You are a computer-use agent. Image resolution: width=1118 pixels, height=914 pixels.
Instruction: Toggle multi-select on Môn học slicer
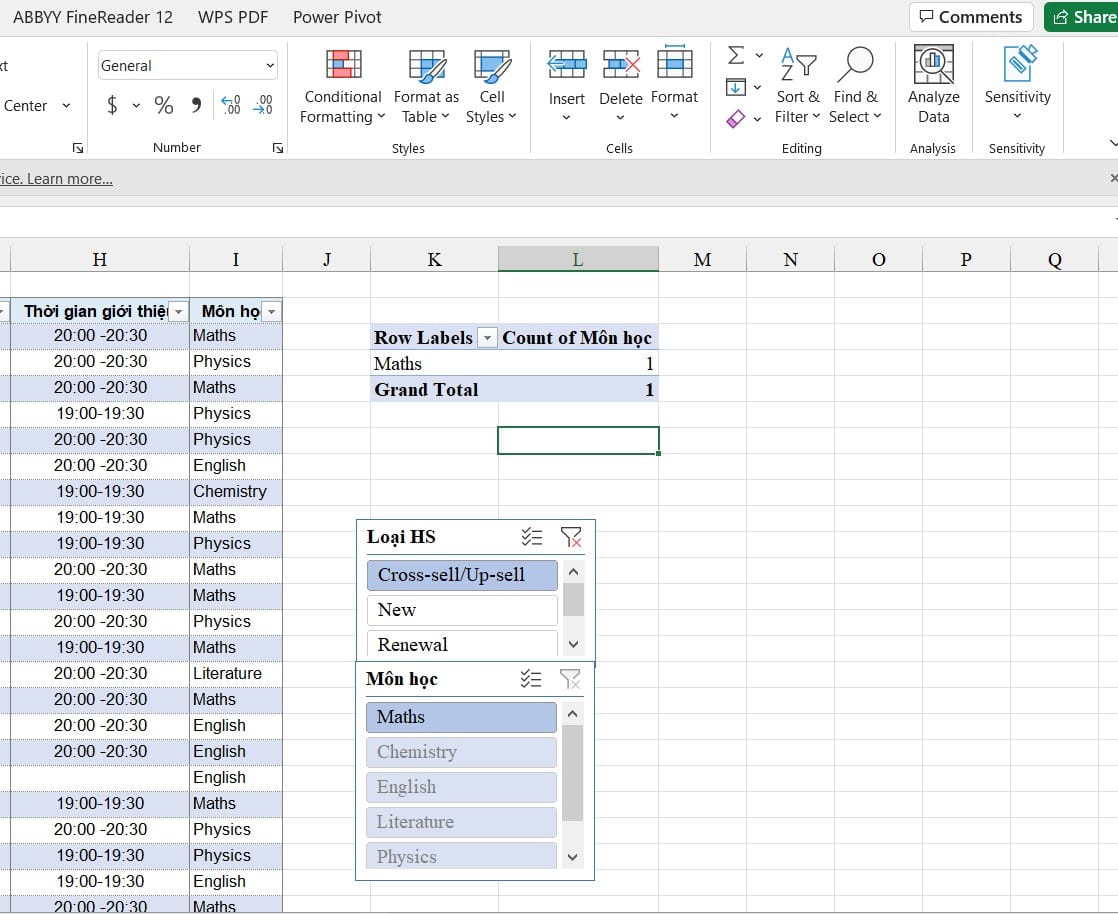point(531,679)
